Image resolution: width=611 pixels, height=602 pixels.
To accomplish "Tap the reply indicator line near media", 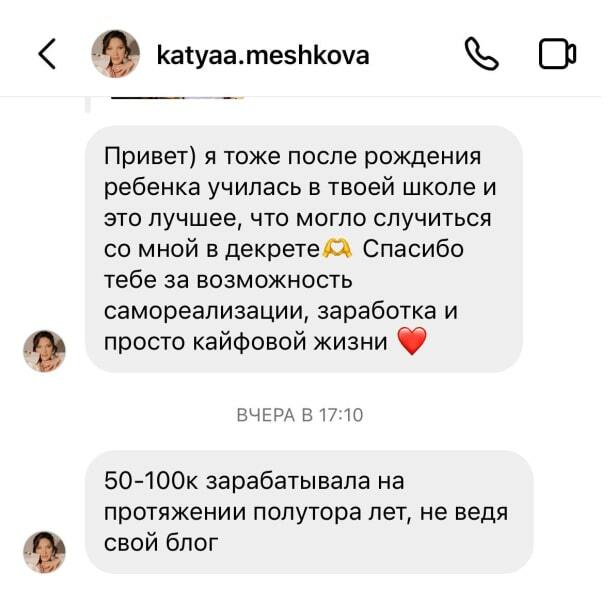I will pos(88,104).
